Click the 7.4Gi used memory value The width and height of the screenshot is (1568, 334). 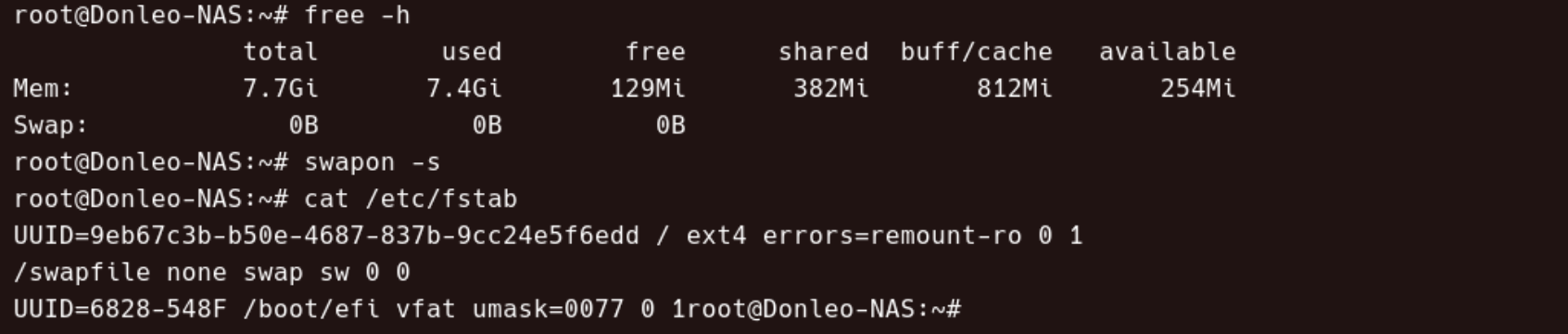[x=464, y=89]
